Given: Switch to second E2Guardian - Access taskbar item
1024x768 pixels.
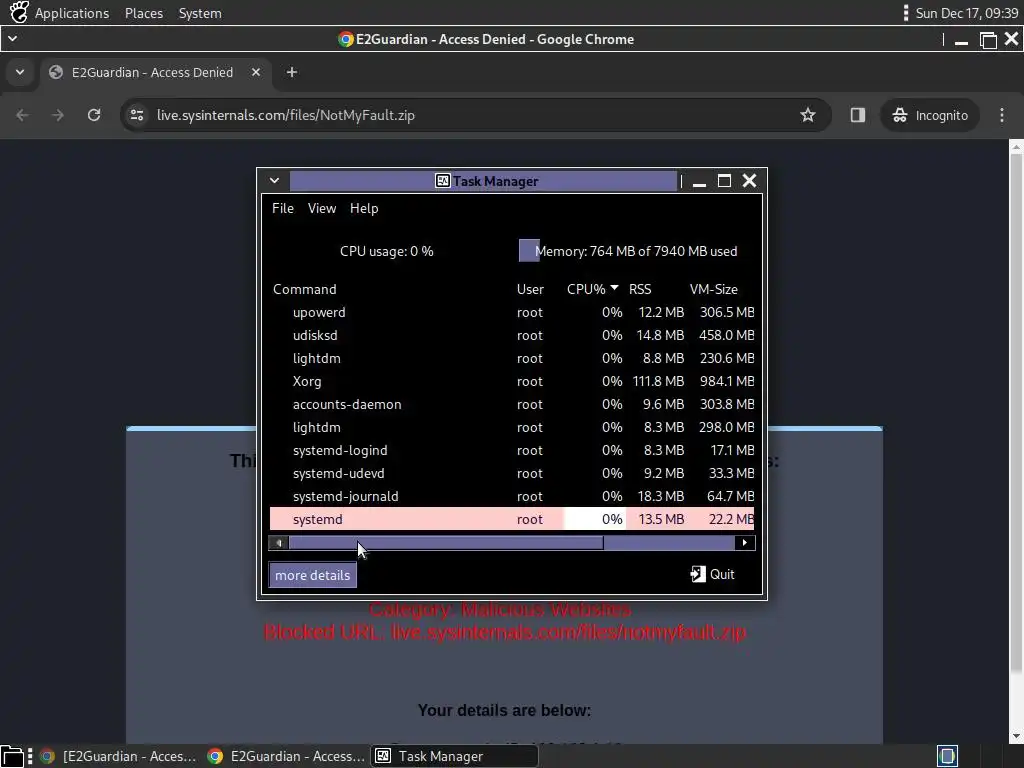Looking at the screenshot, I should tap(286, 756).
